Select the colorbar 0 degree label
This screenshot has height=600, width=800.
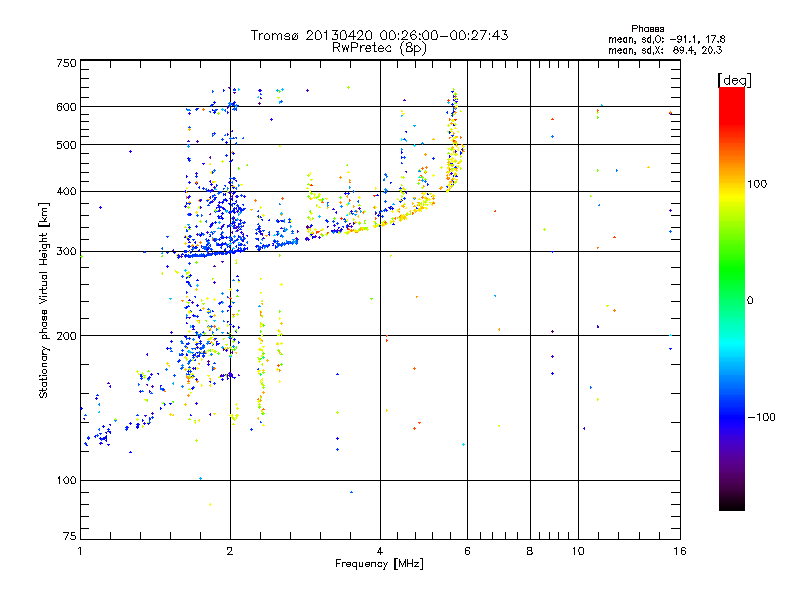[750, 301]
